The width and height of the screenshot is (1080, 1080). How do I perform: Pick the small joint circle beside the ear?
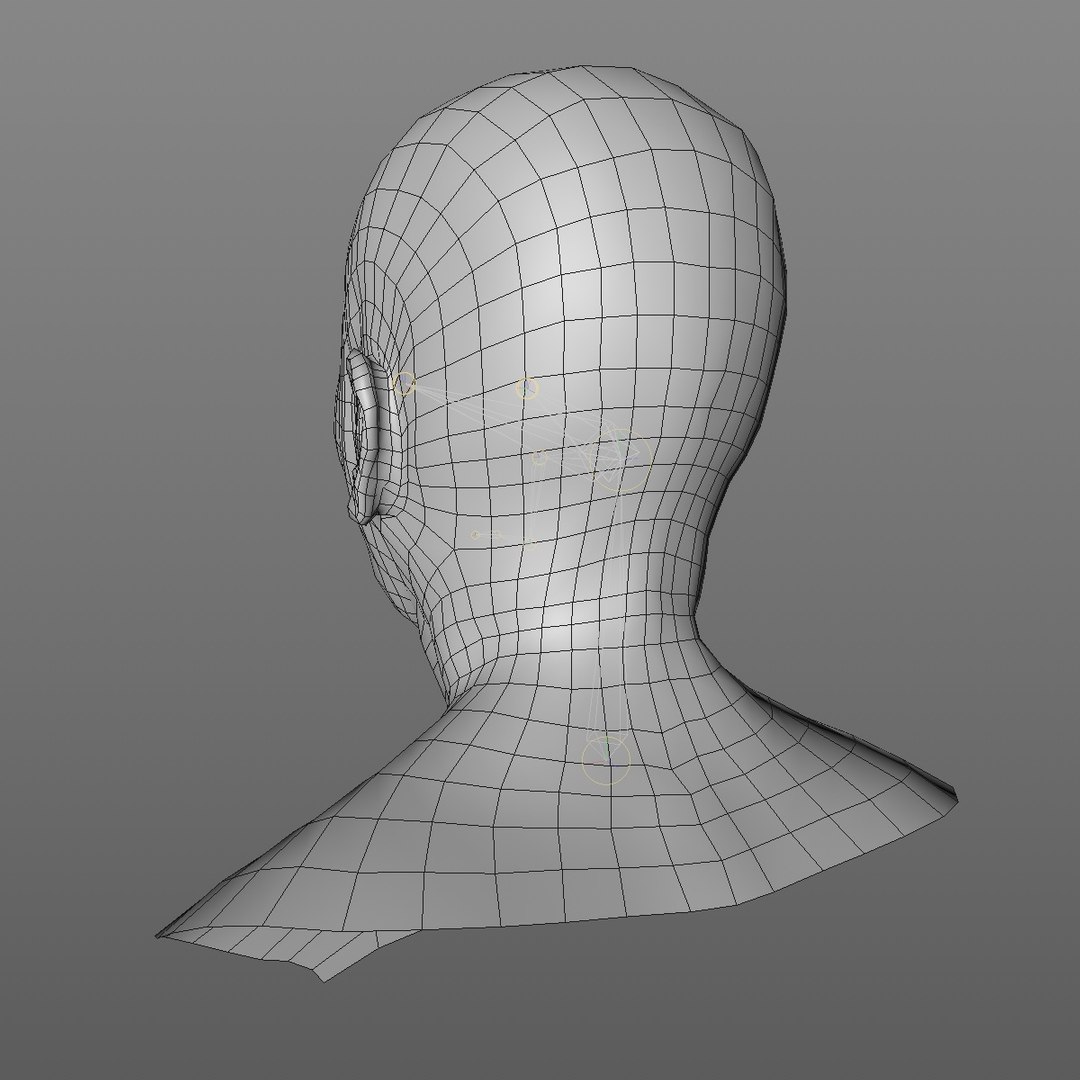tap(404, 384)
